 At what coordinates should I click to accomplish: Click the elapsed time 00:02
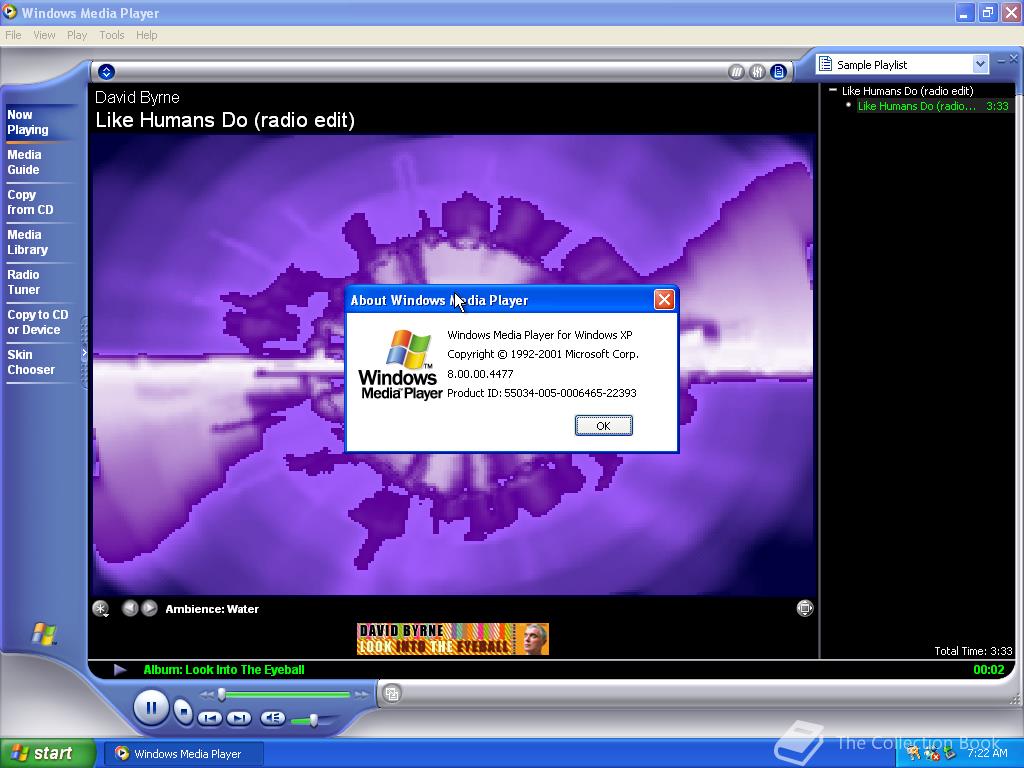989,669
